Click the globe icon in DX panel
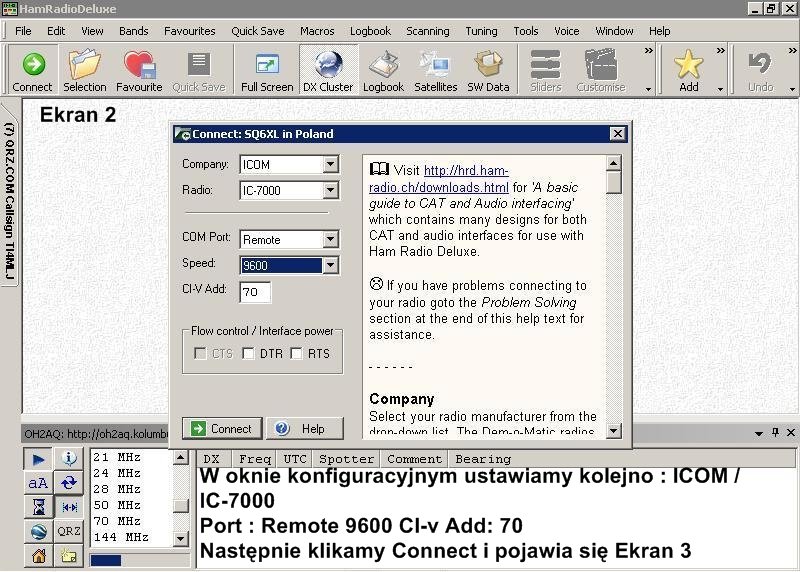Viewport: 800px width, 572px height. (38, 532)
